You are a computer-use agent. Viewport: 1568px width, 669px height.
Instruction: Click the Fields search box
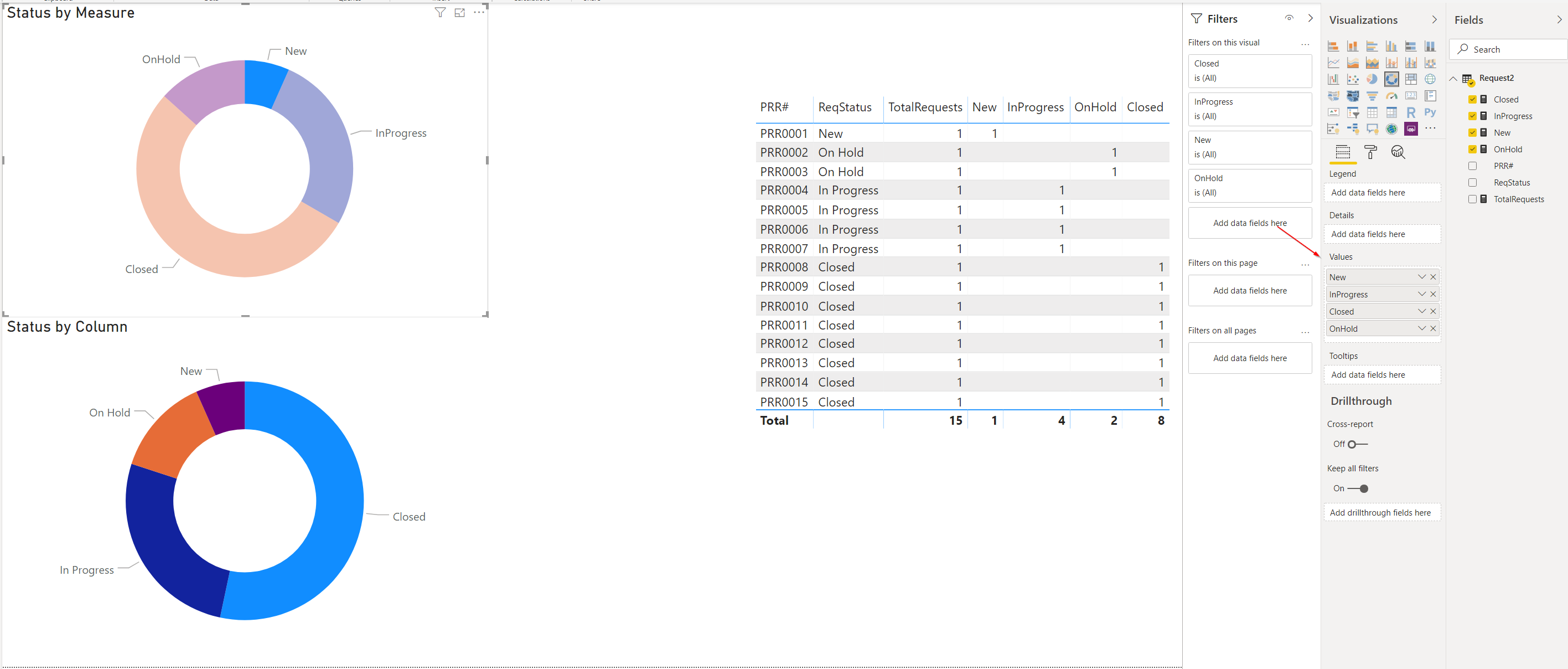1508,49
